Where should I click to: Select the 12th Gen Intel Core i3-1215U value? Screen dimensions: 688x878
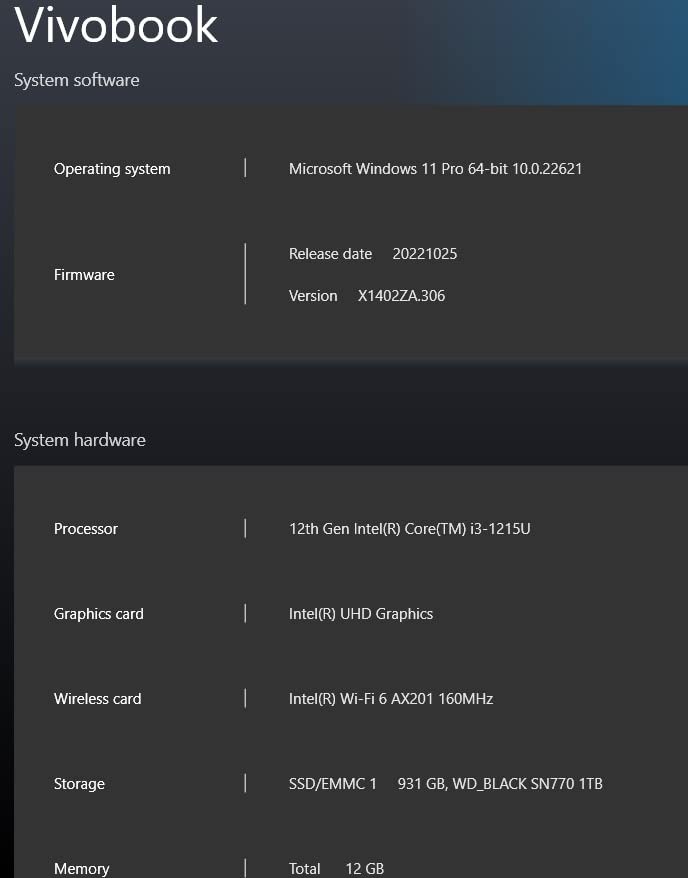click(410, 529)
